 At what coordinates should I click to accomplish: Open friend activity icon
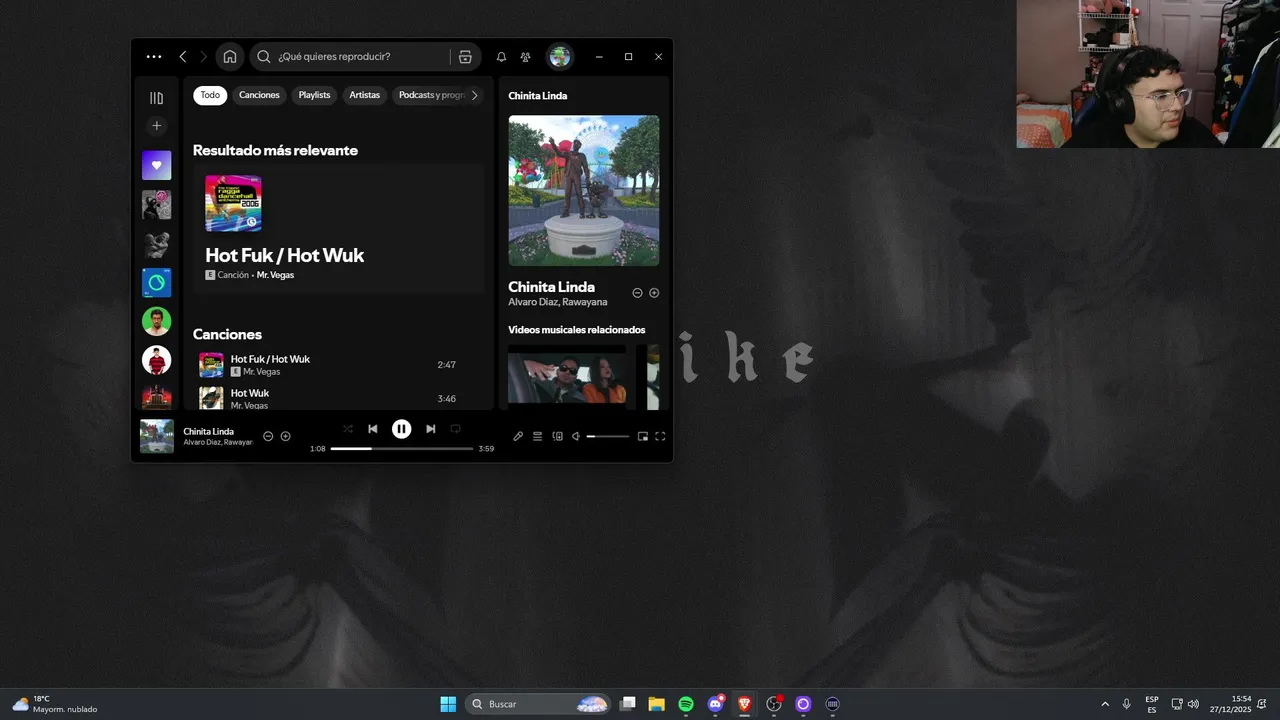(525, 57)
